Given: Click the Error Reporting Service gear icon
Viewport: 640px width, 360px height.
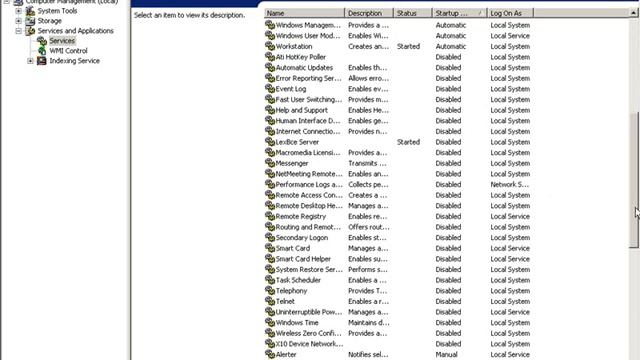Looking at the screenshot, I should [x=270, y=78].
